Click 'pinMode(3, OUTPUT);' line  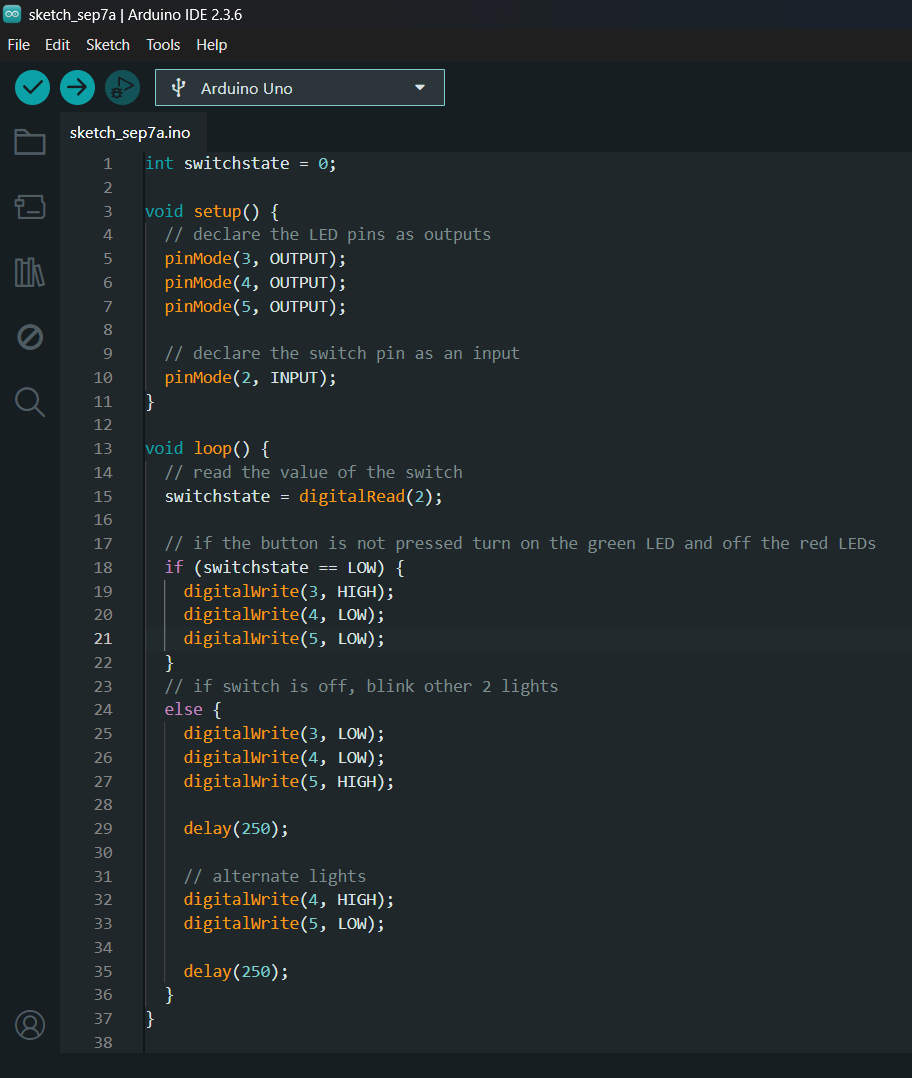point(255,258)
